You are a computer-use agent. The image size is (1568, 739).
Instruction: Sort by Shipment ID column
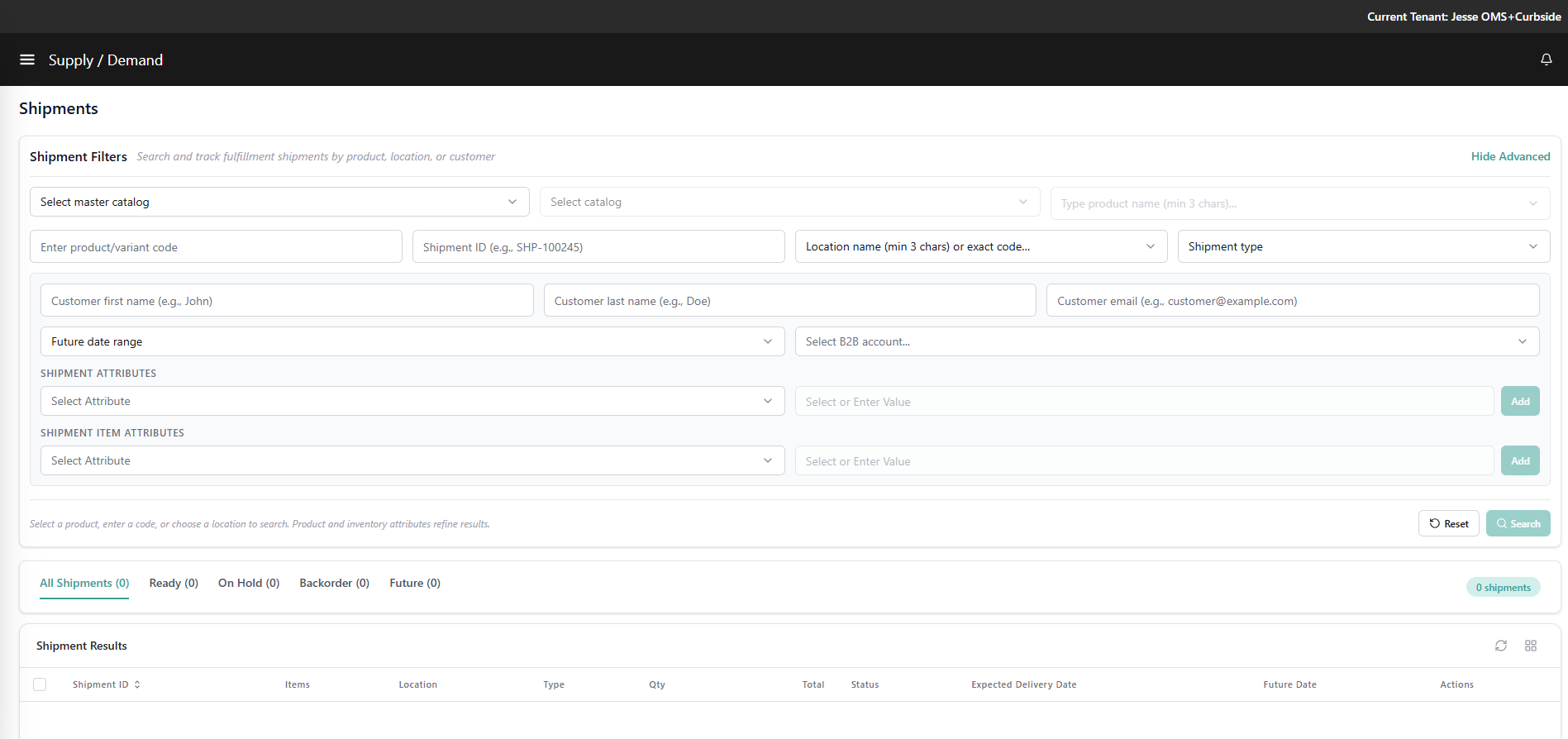point(107,684)
